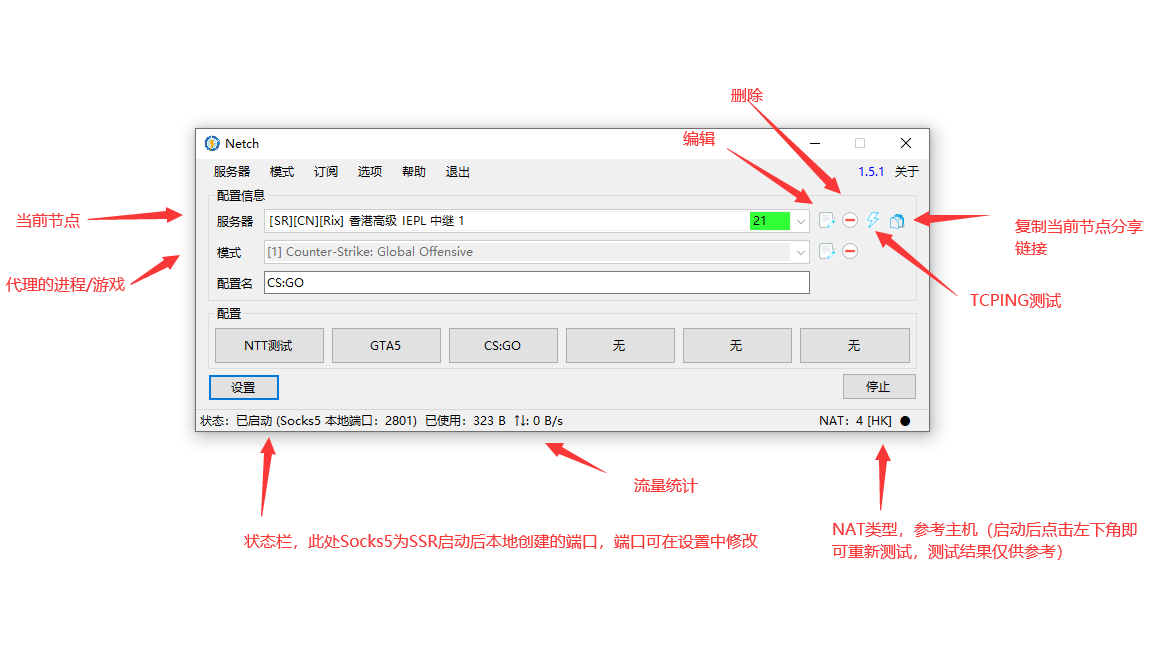This screenshot has width=1150, height=652.
Task: Open the 关于 about link
Action: click(x=907, y=172)
